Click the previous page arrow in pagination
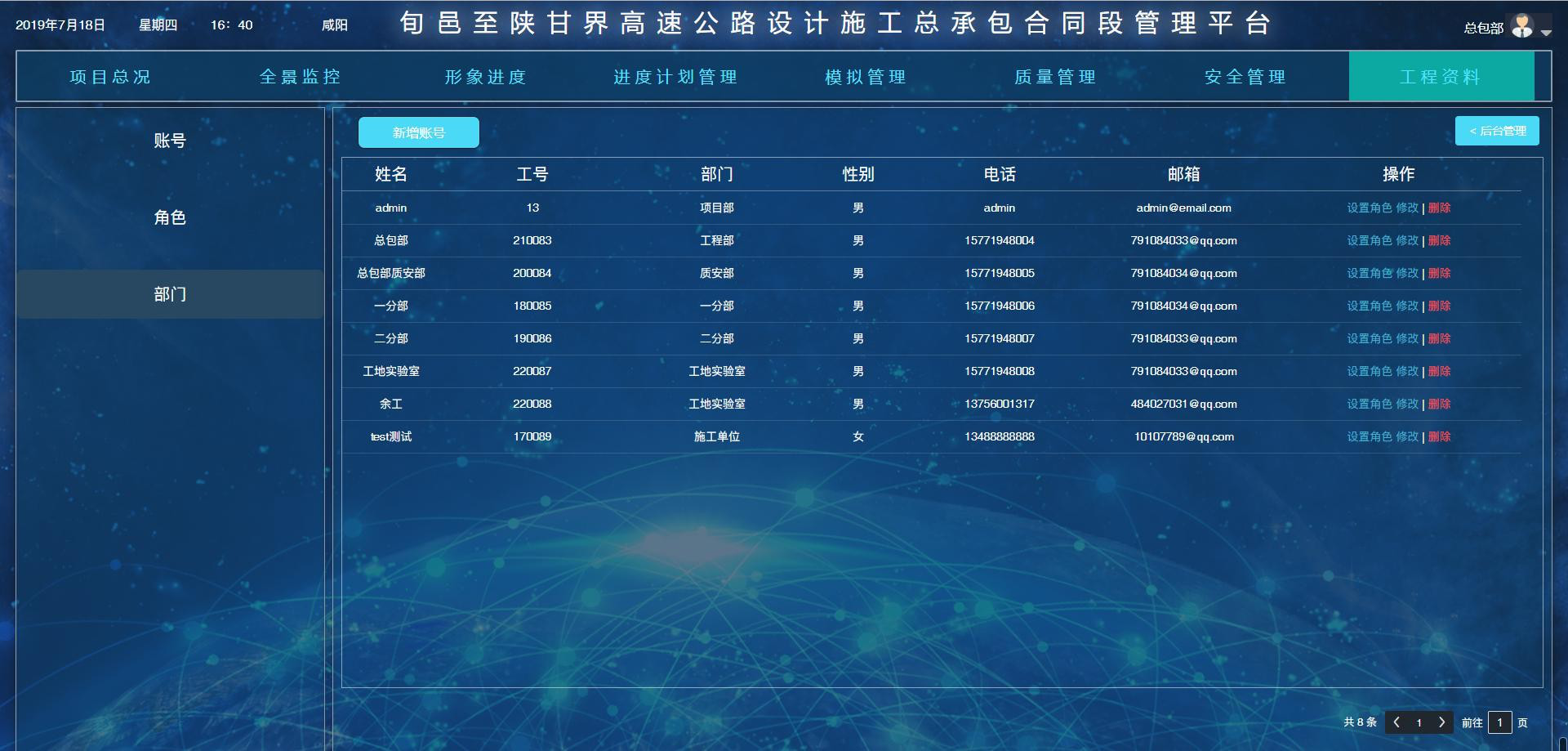This screenshot has height=751, width=1568. [x=1396, y=722]
